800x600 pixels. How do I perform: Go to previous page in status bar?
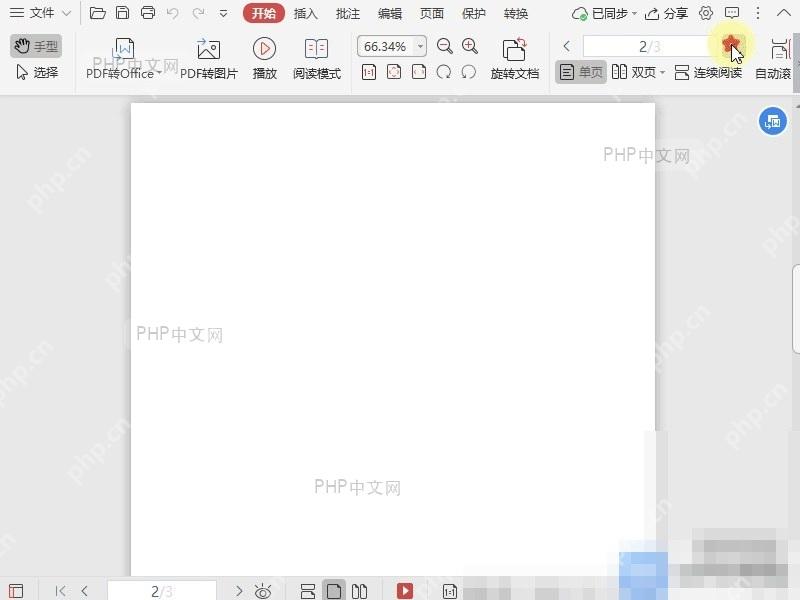click(85, 591)
